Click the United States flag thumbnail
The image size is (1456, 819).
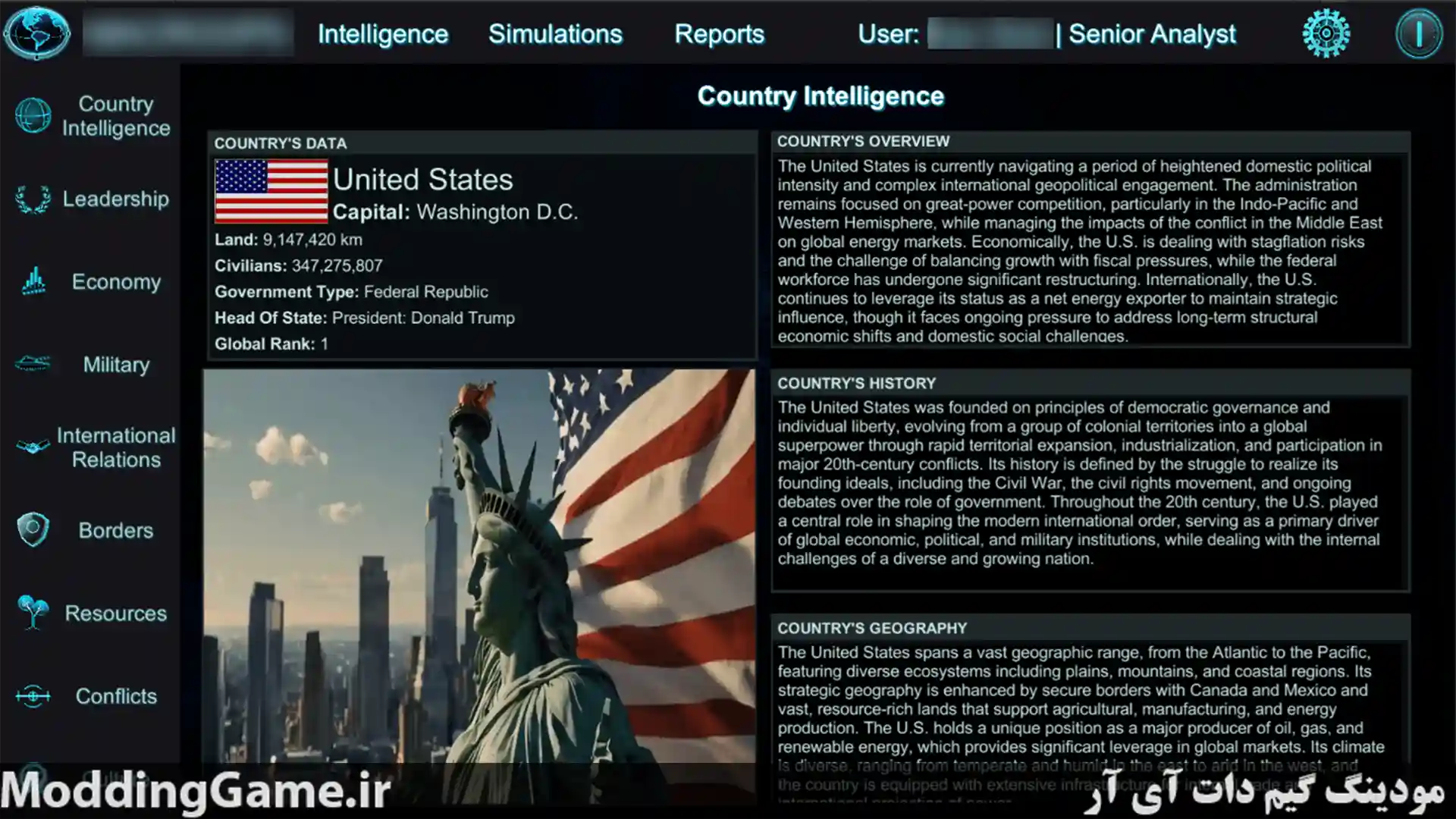(271, 191)
